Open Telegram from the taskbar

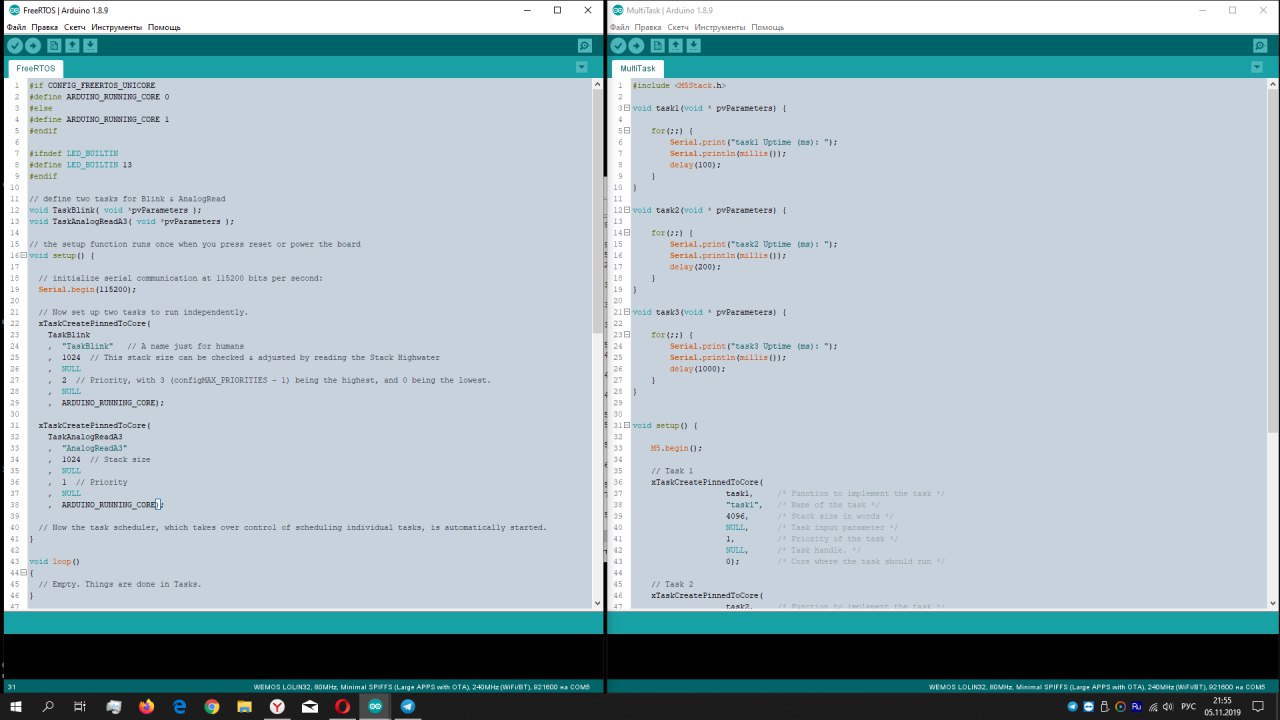(408, 706)
